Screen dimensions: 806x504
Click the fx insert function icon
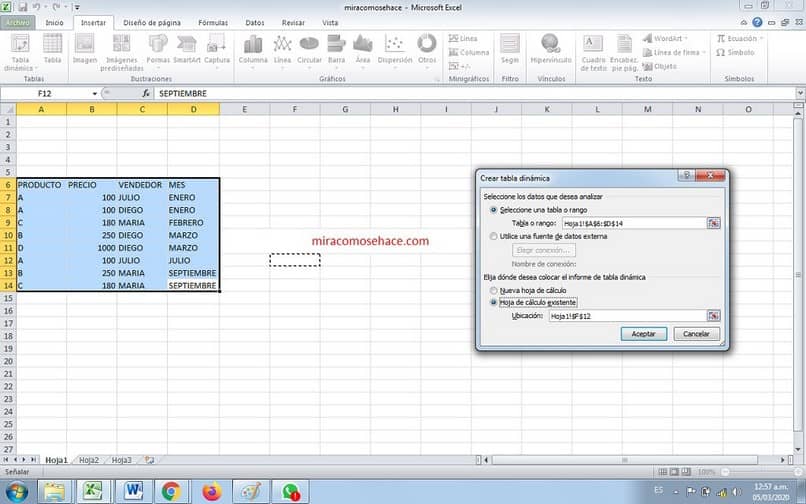tap(146, 93)
